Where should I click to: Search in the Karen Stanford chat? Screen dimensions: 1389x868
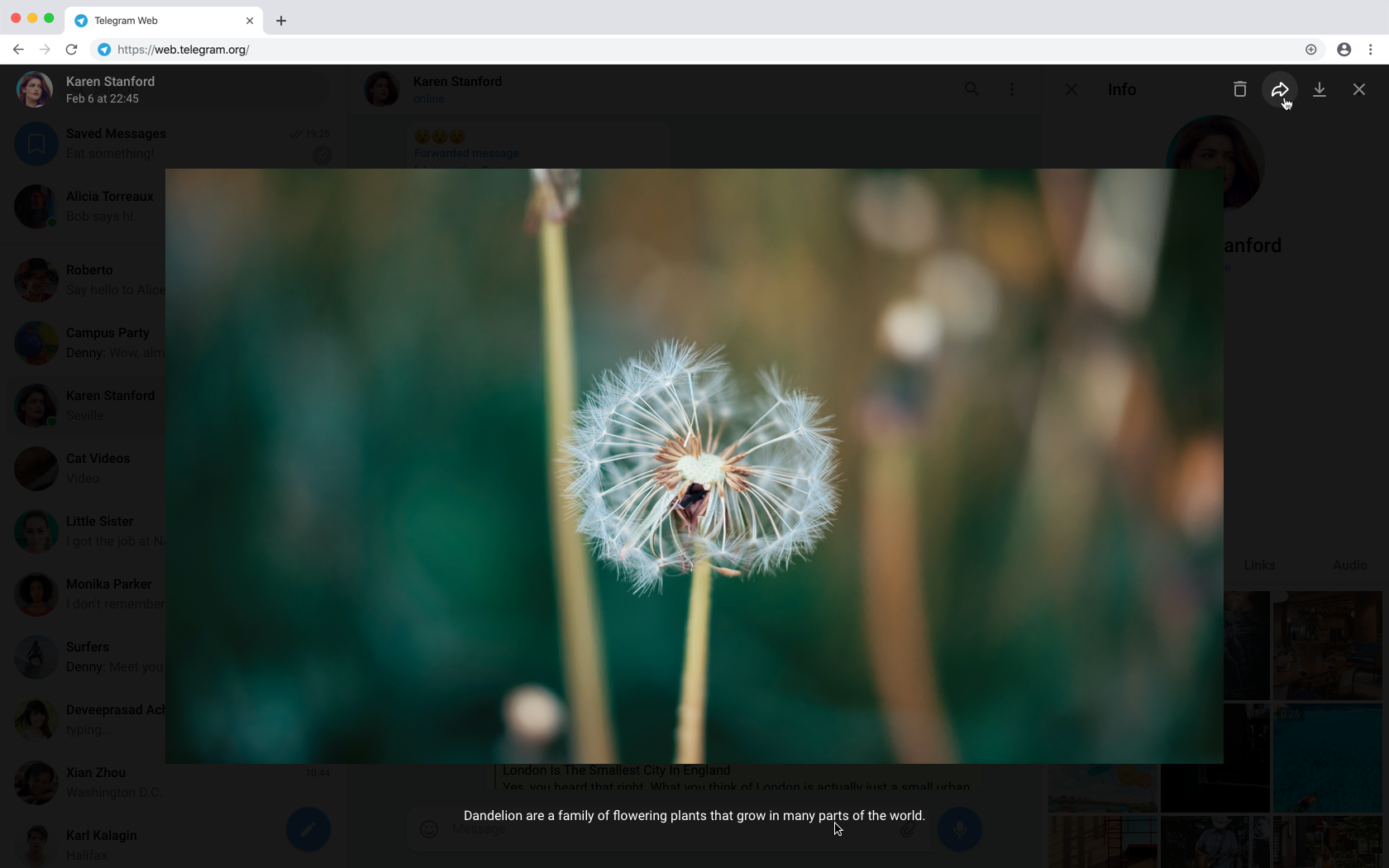click(x=971, y=89)
